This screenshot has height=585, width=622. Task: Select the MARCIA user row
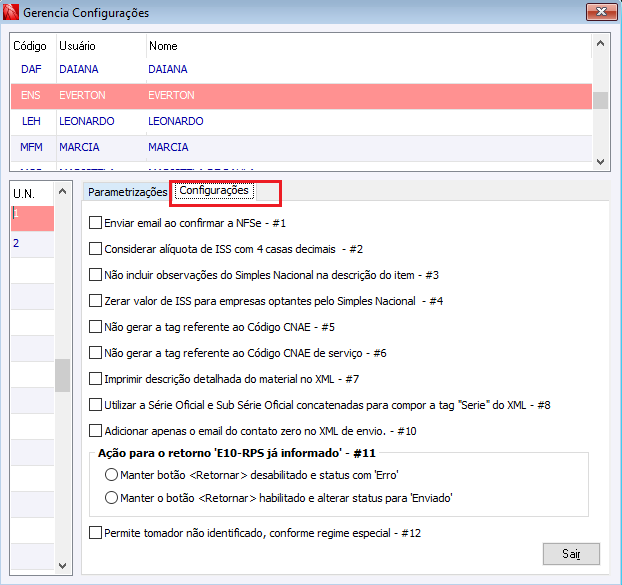tap(301, 148)
